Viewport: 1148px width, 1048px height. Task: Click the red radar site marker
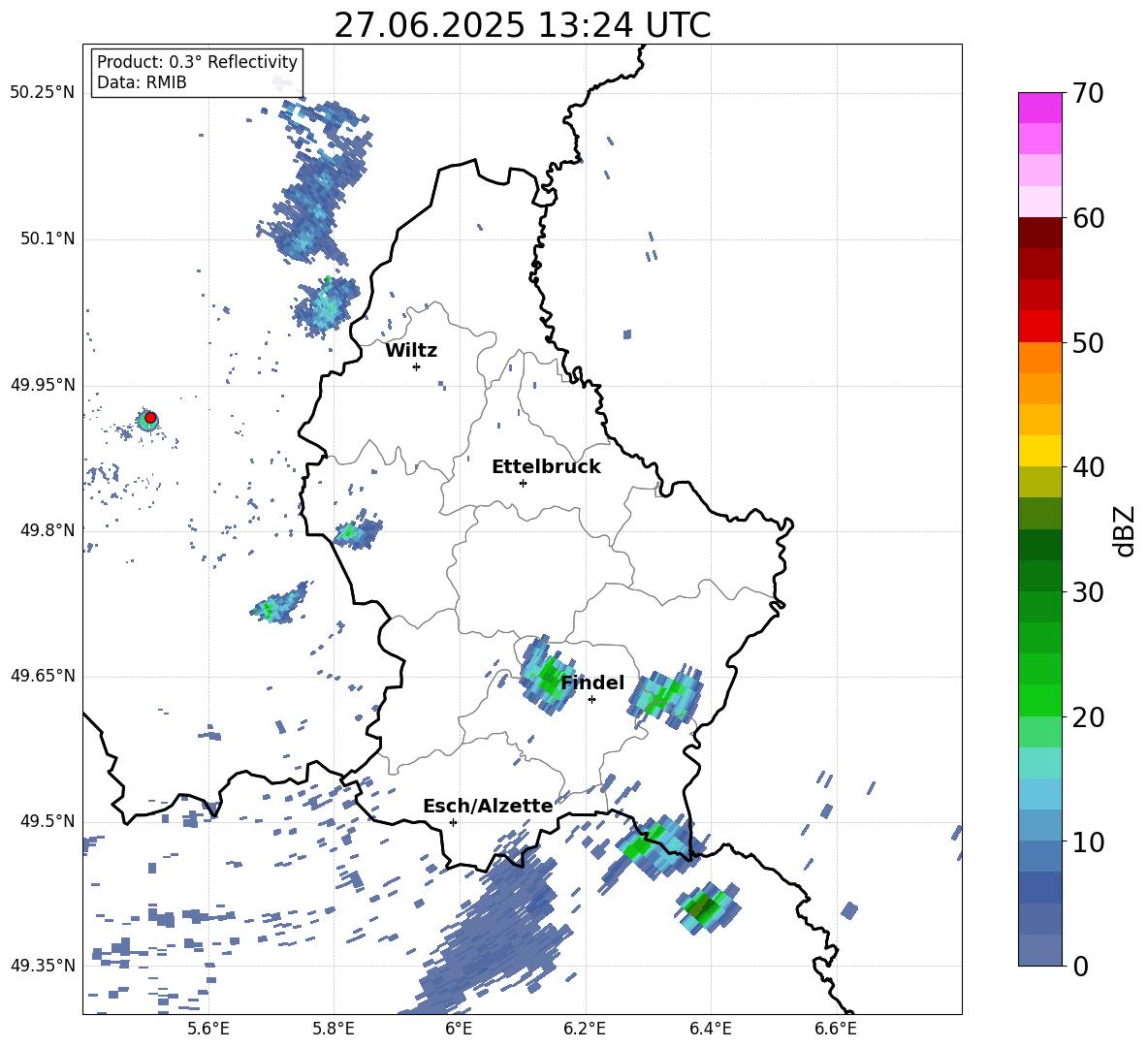150,418
